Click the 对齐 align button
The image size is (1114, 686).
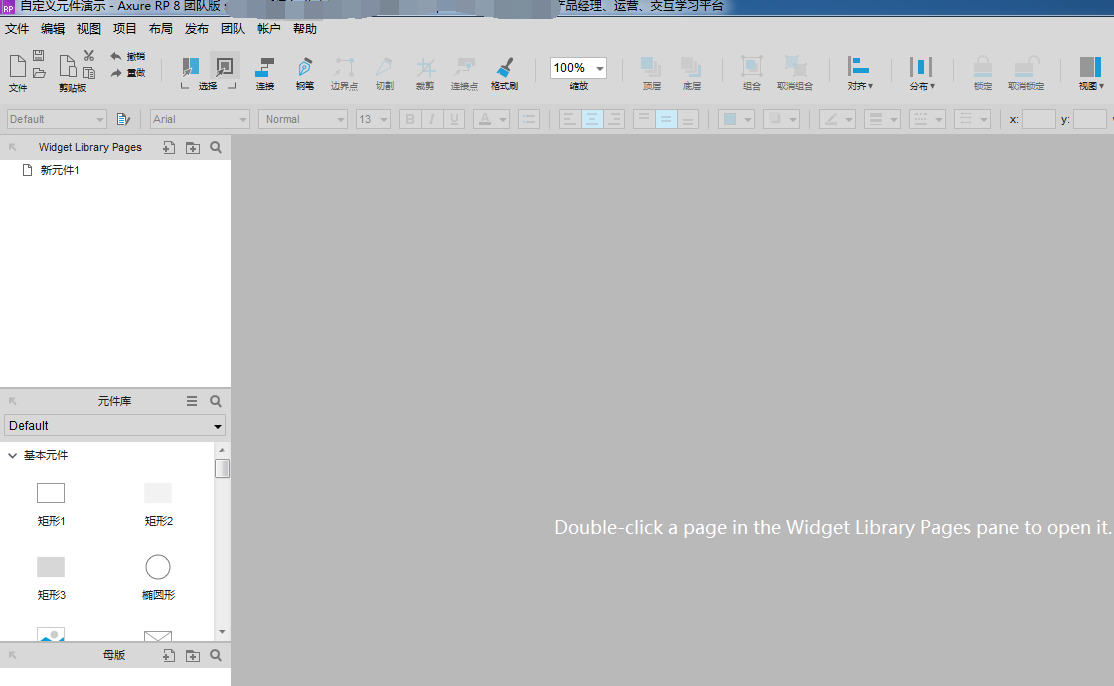click(x=859, y=72)
